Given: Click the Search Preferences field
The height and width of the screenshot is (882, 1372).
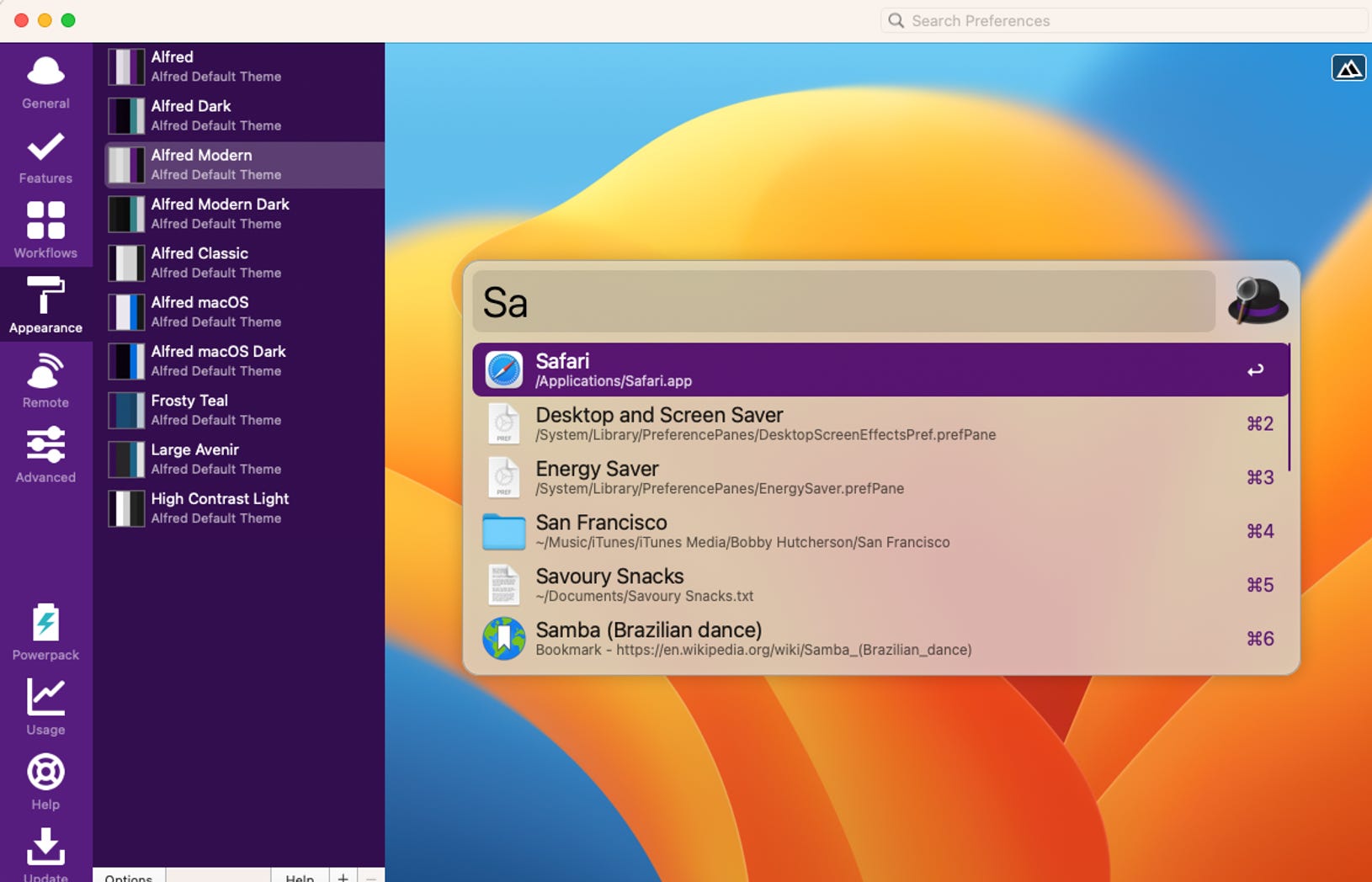Looking at the screenshot, I should (x=1125, y=21).
